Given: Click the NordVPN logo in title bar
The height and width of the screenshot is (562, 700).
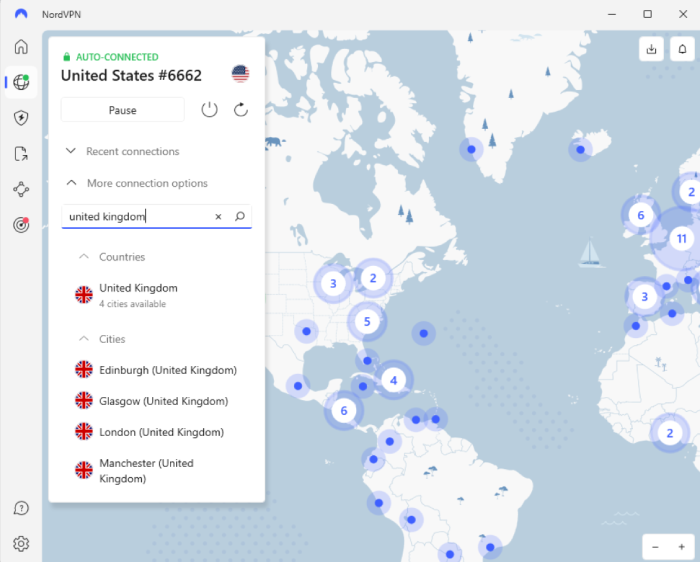Looking at the screenshot, I should (x=21, y=14).
